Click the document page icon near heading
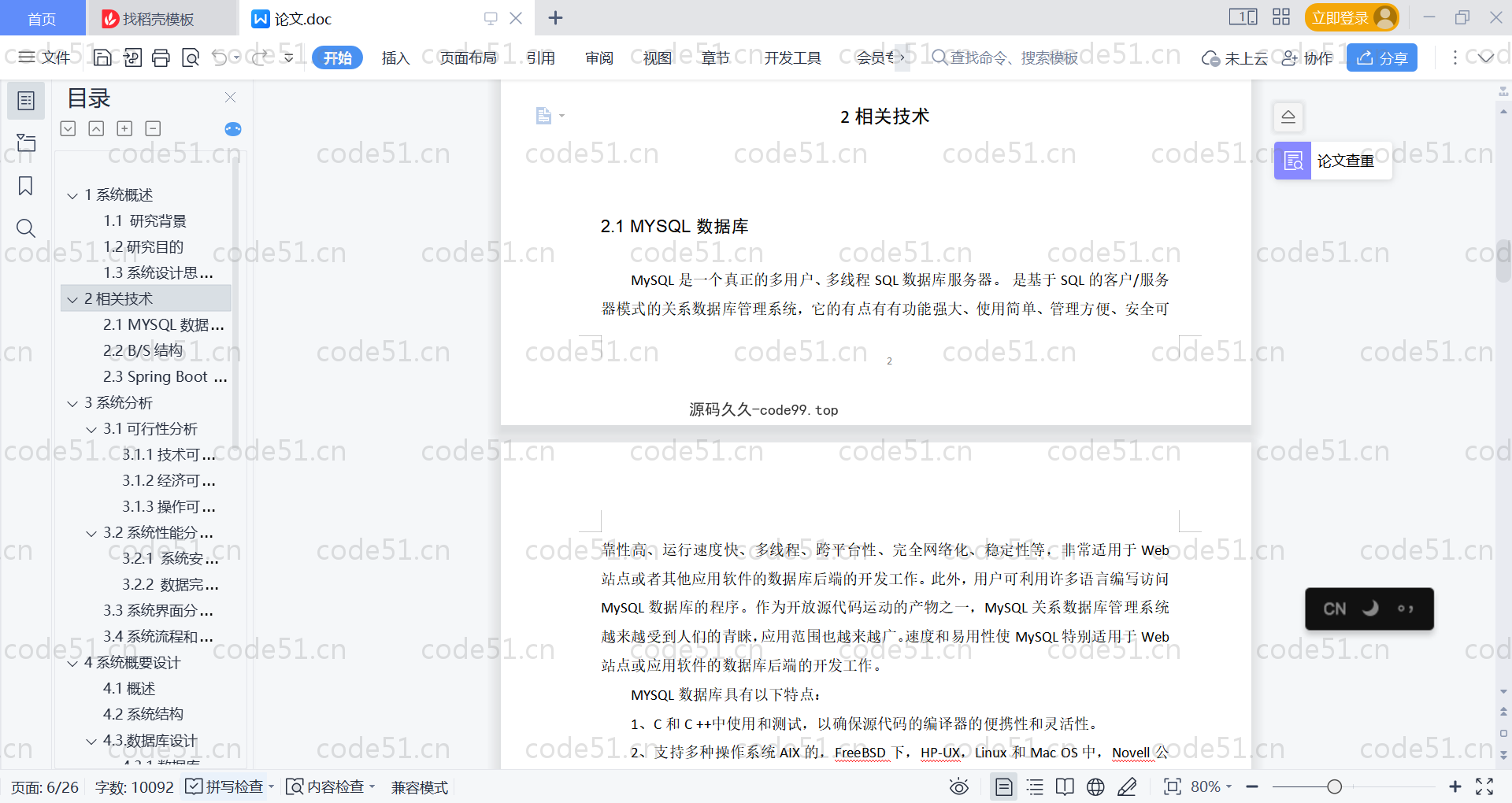This screenshot has width=1512, height=803. [x=543, y=116]
